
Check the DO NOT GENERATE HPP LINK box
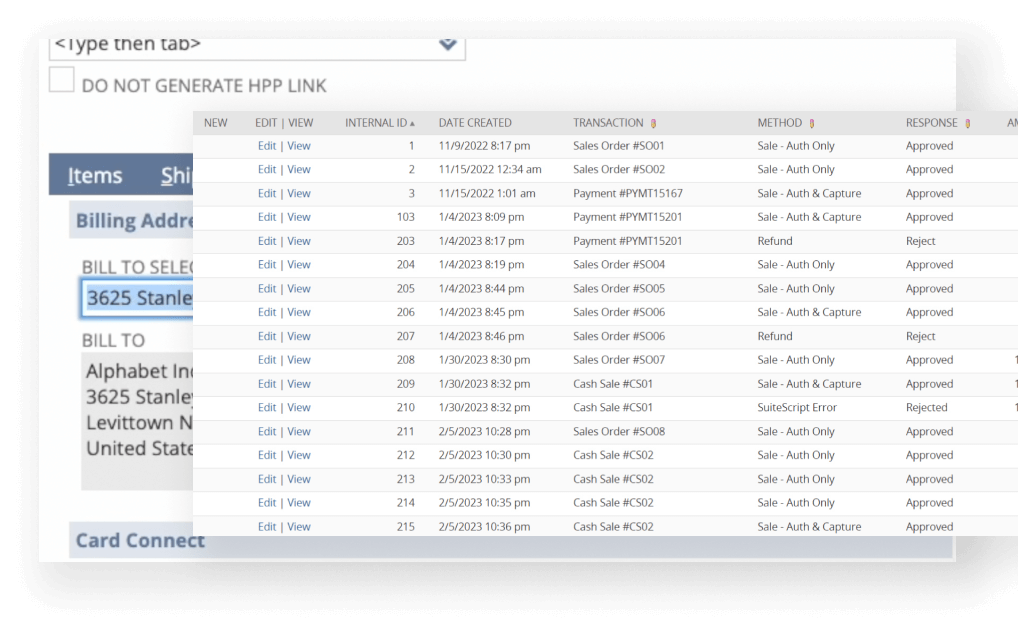coord(62,81)
